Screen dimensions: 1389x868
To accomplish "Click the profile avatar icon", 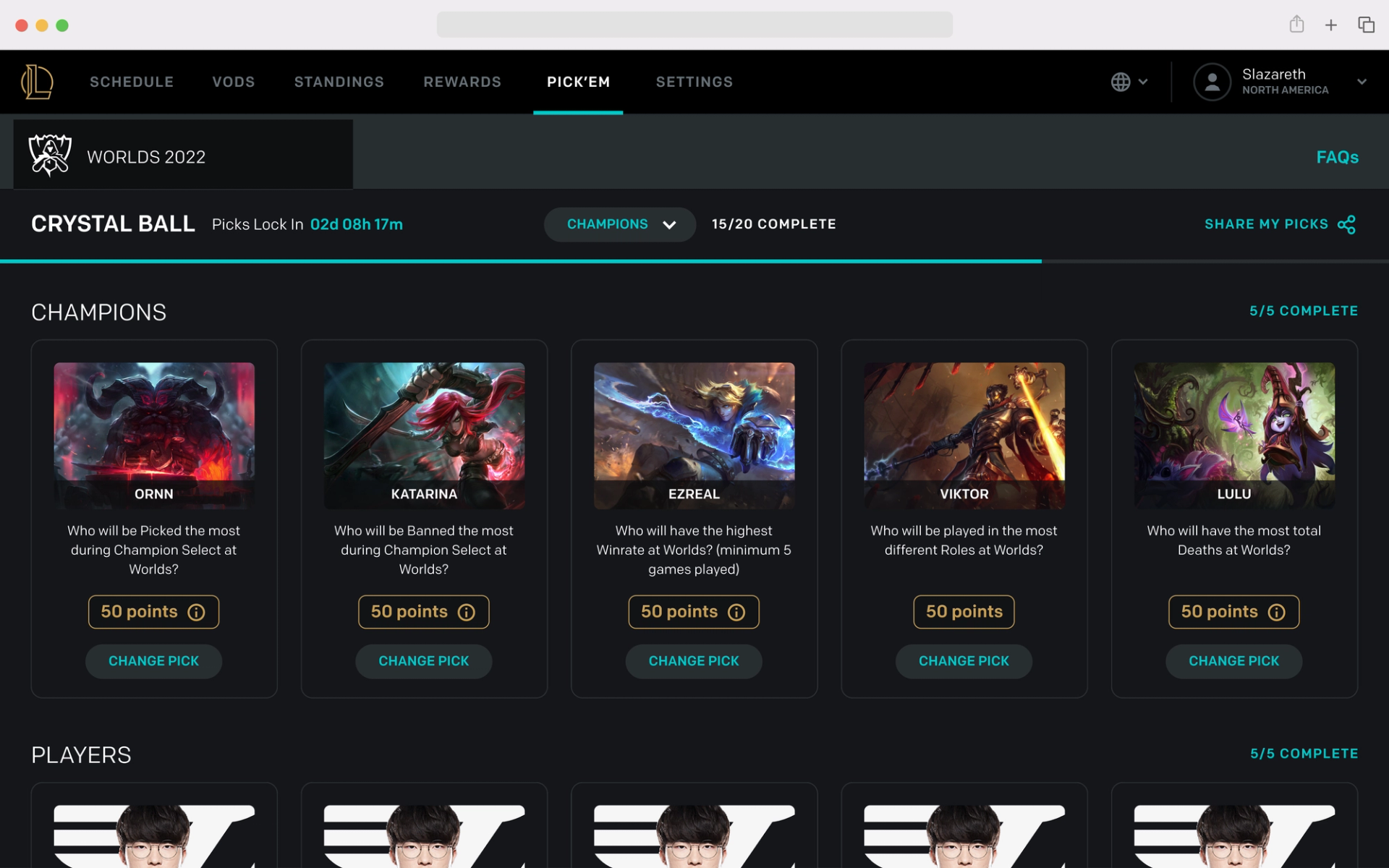I will tap(1212, 82).
